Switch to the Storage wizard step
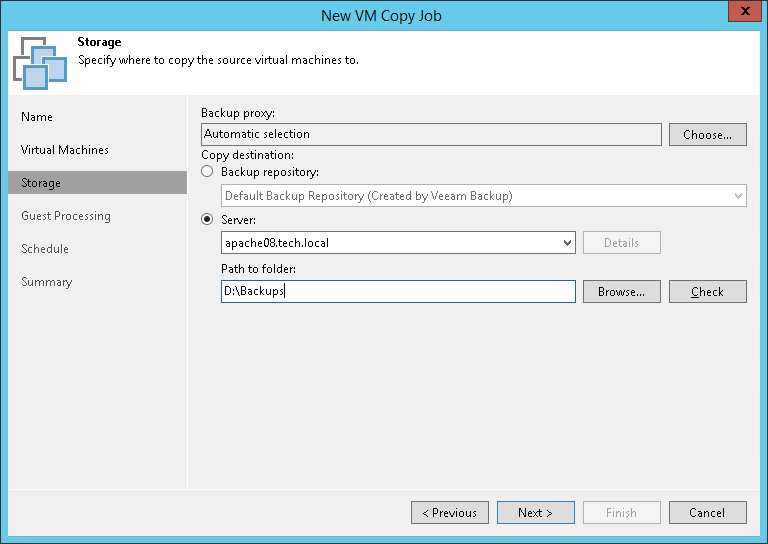 41,183
